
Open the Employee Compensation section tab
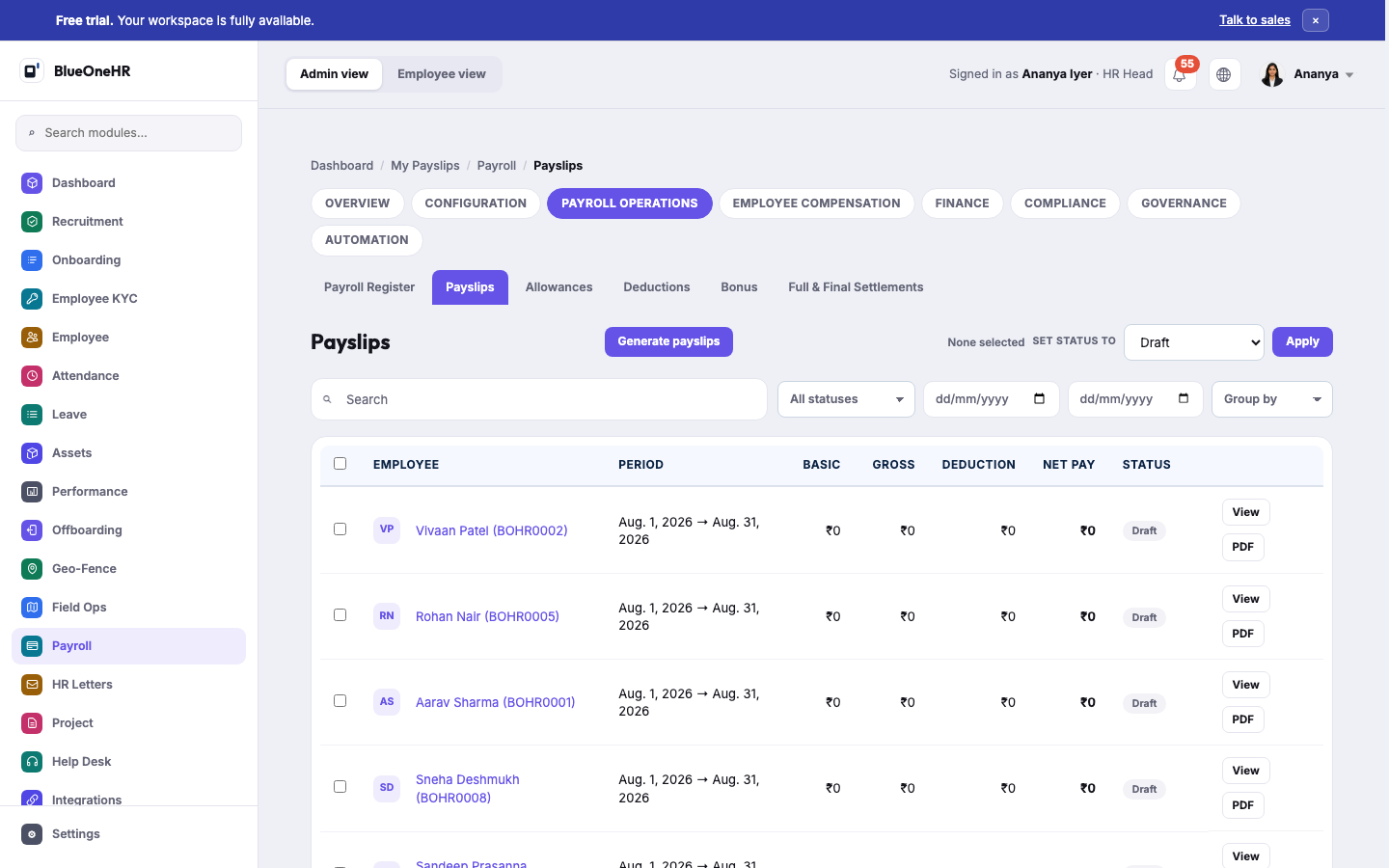coord(816,203)
